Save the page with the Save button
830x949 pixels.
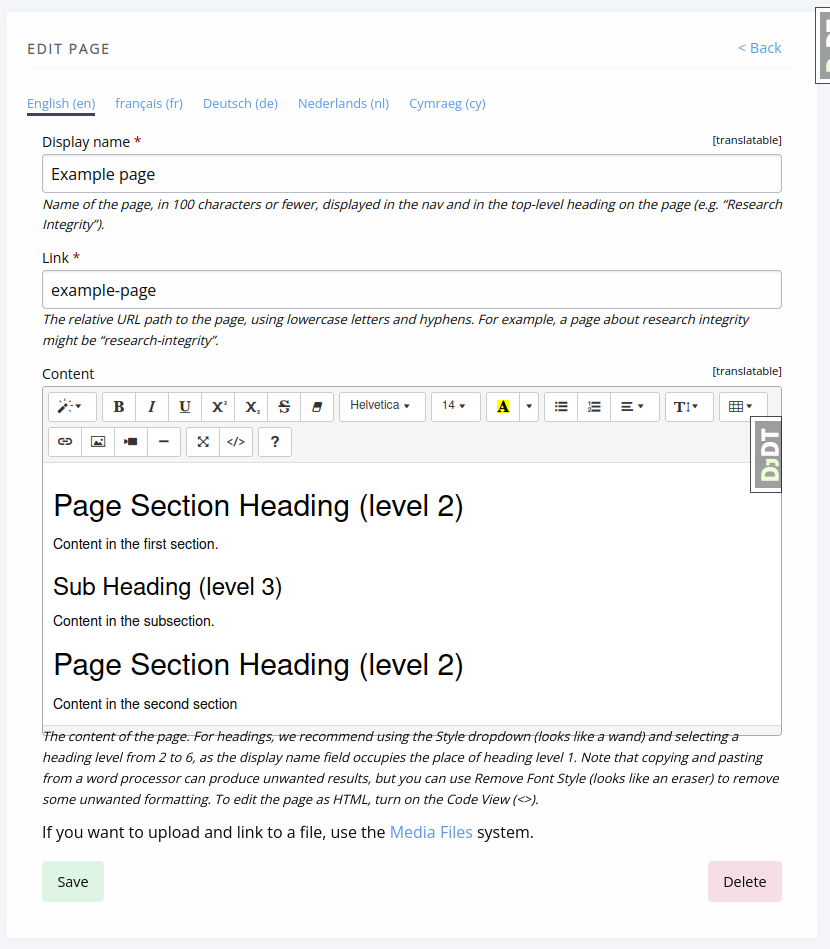[73, 882]
